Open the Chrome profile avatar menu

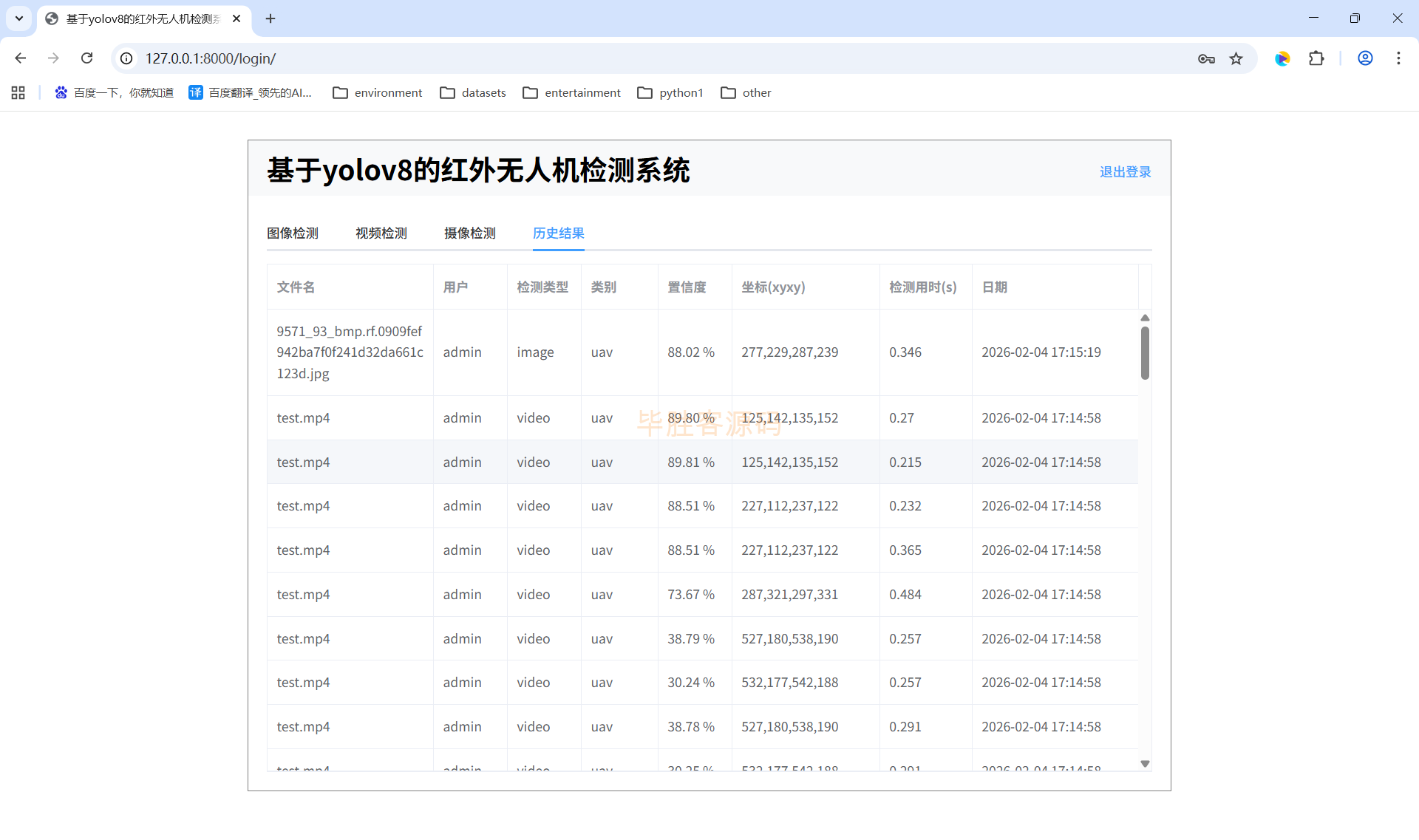coord(1365,58)
